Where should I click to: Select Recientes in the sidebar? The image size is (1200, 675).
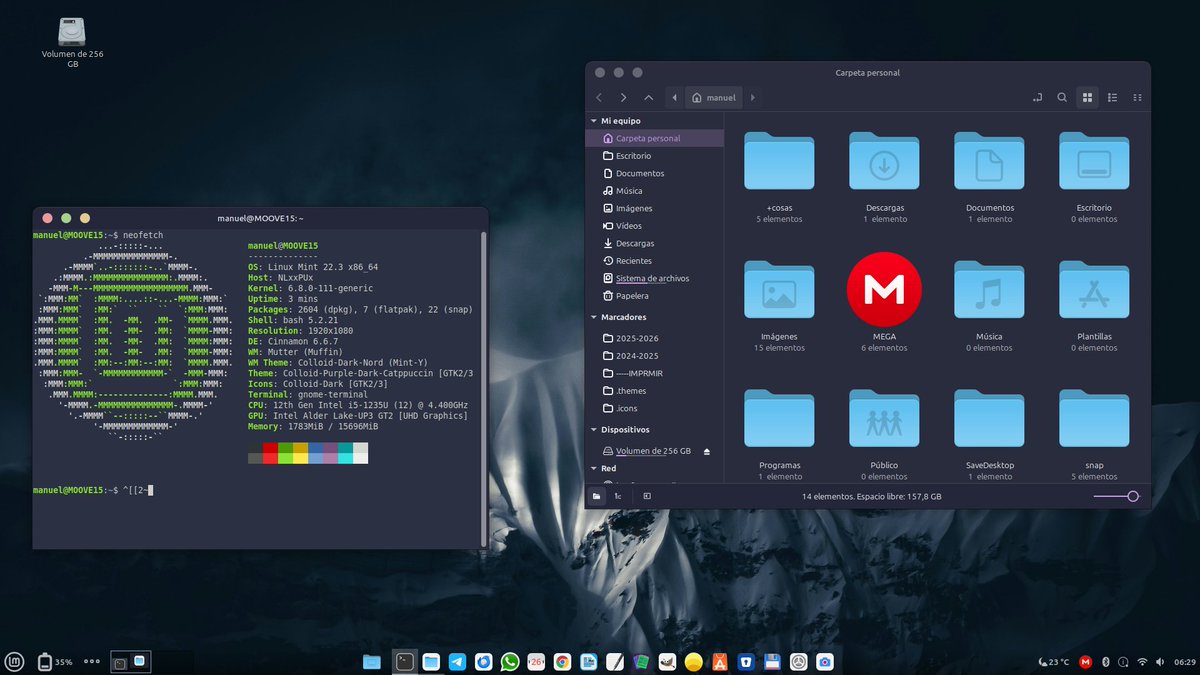pos(655,261)
